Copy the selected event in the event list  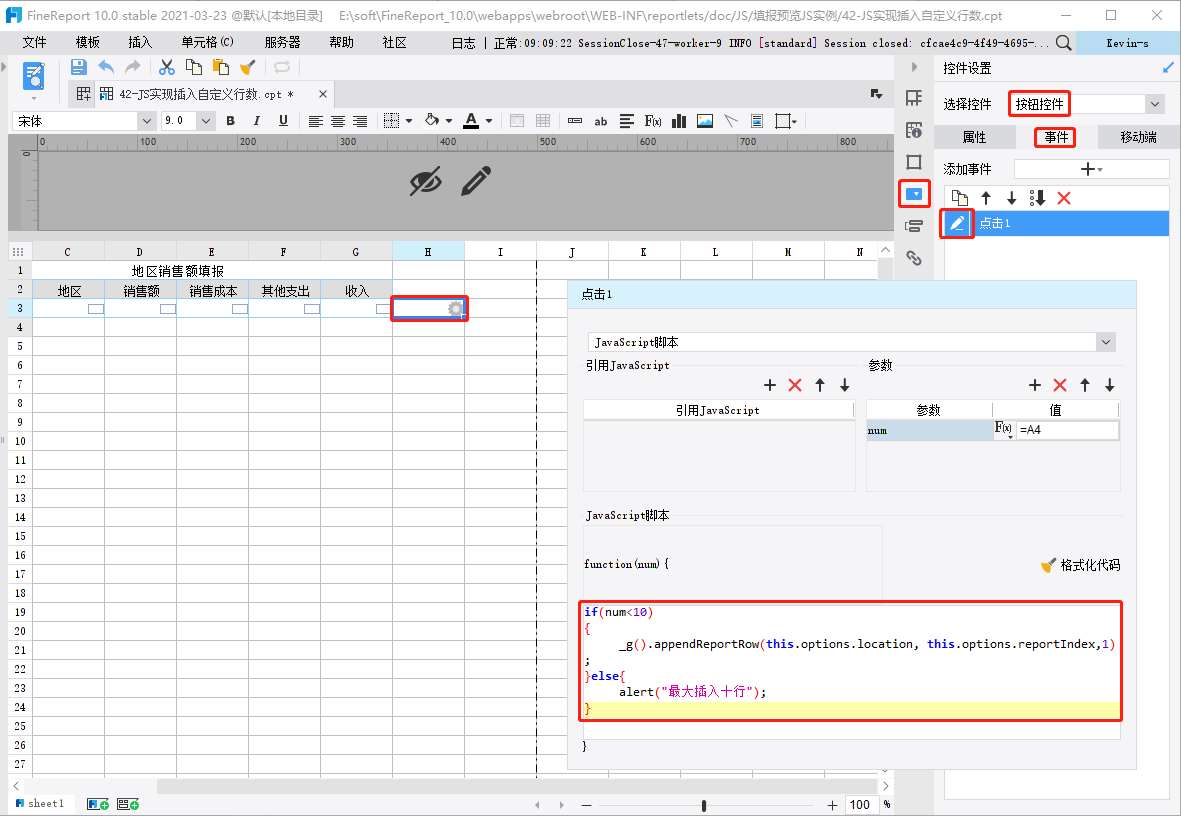pyautogui.click(x=960, y=197)
